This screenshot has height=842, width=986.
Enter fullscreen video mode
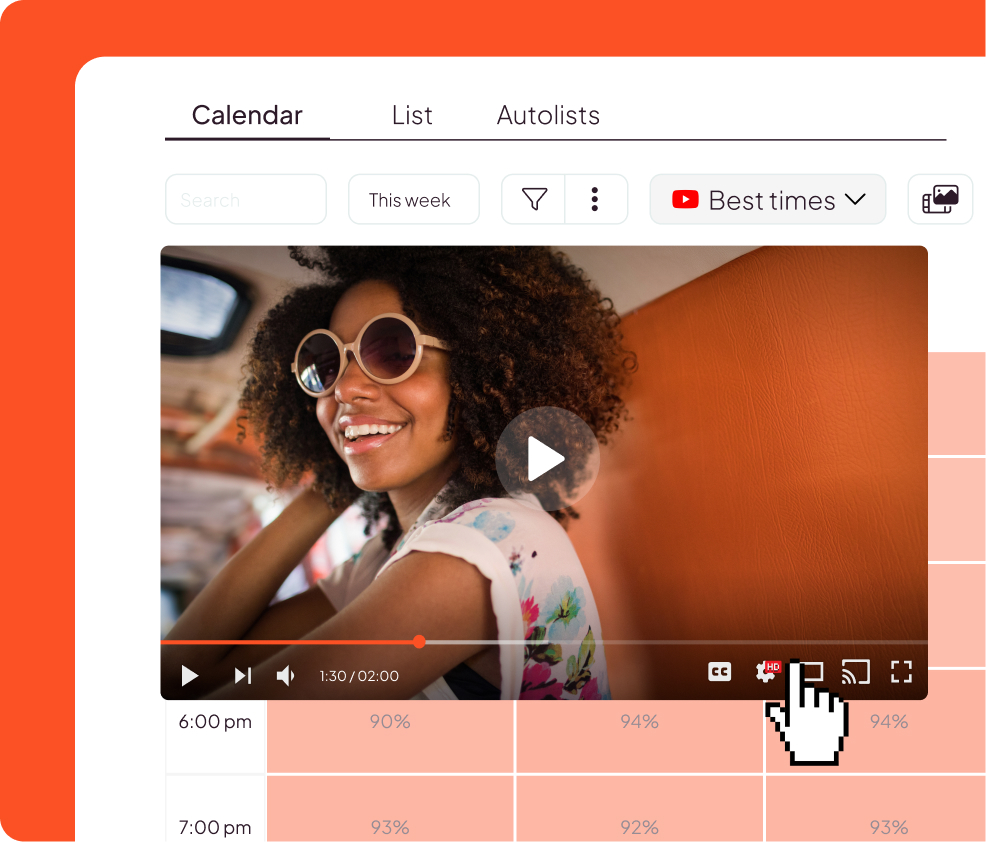(x=901, y=672)
